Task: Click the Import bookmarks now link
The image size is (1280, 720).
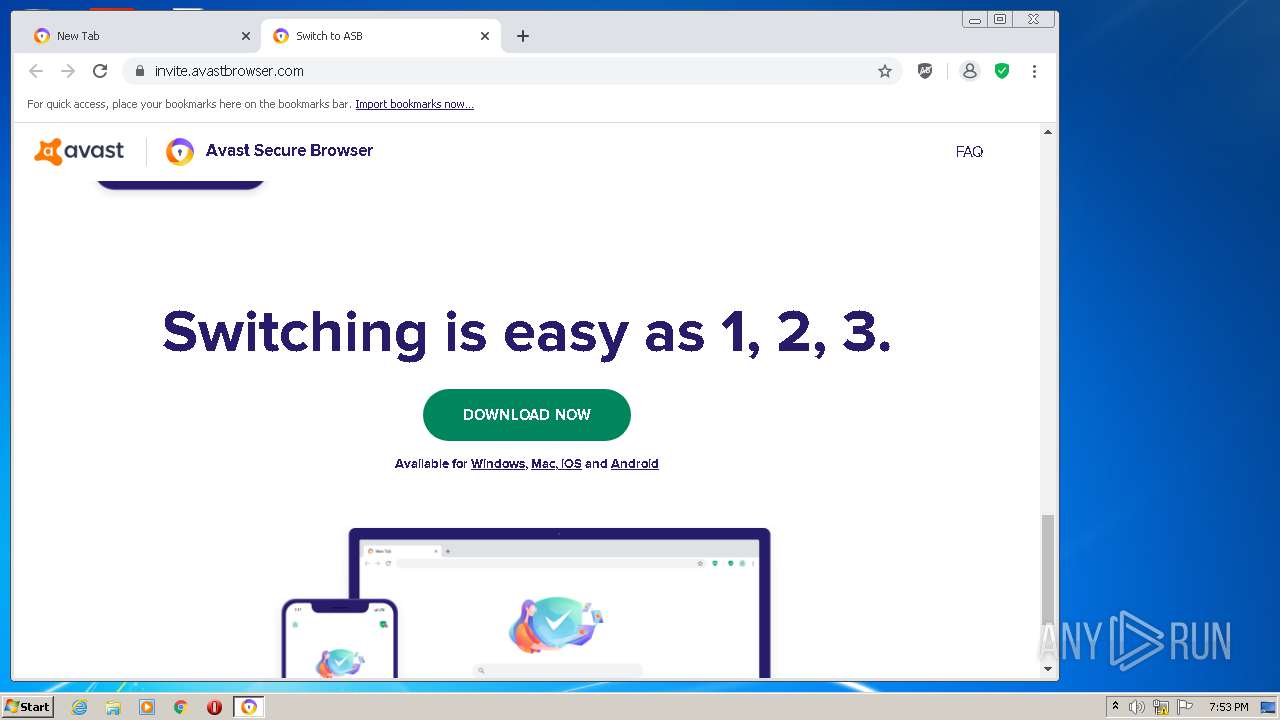Action: [x=414, y=104]
